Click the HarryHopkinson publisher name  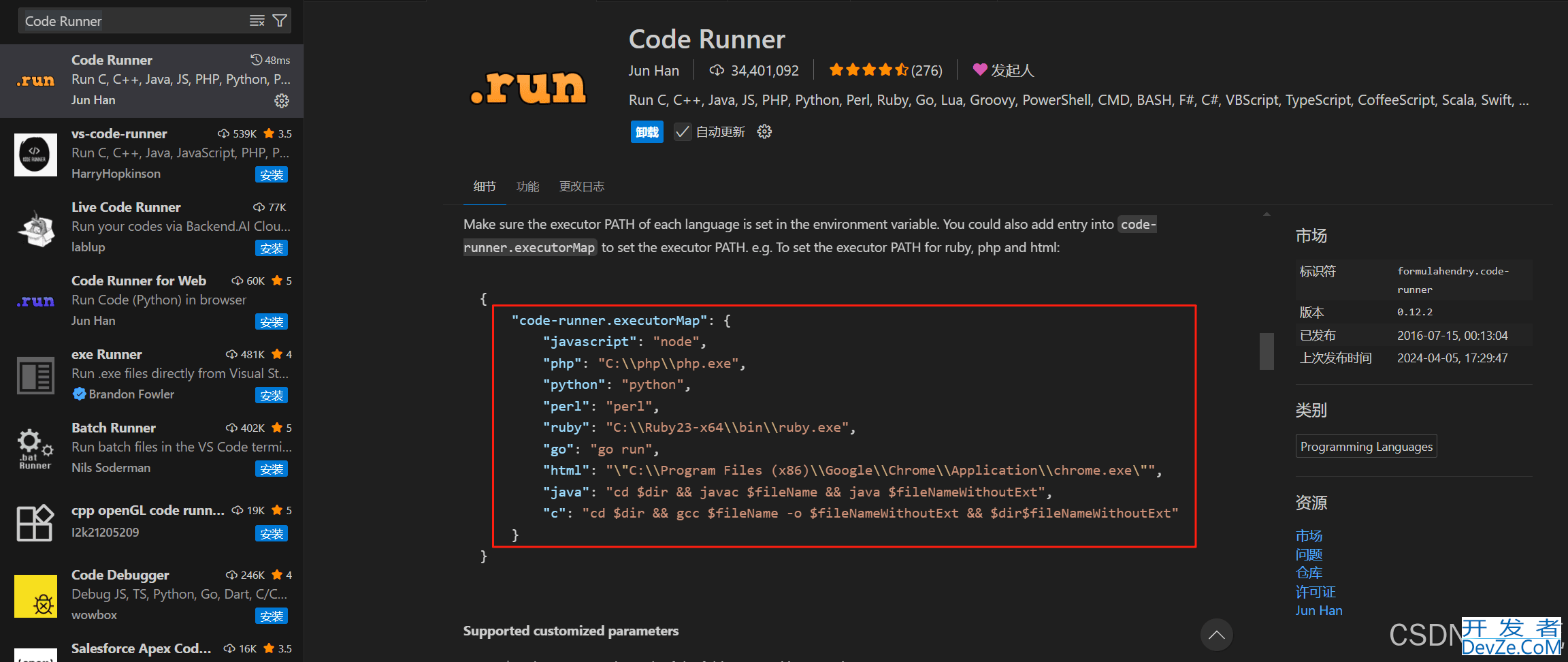pyautogui.click(x=116, y=173)
